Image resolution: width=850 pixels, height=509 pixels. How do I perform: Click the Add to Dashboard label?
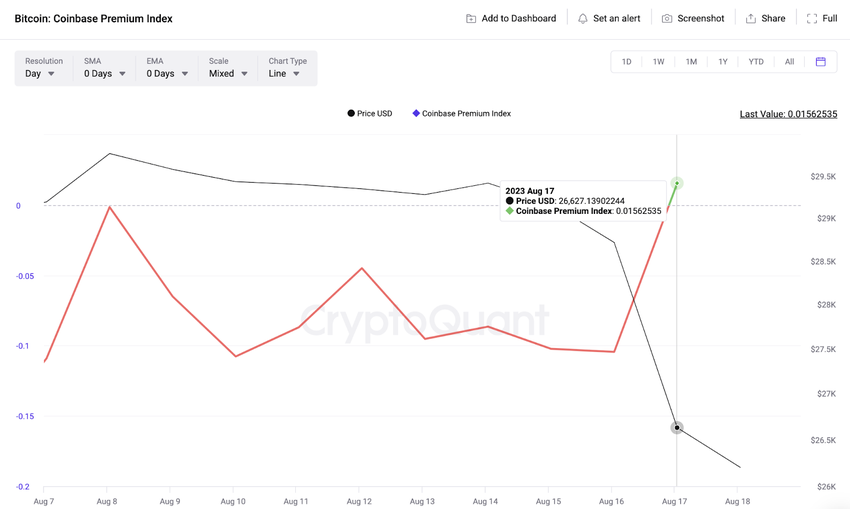click(x=519, y=18)
